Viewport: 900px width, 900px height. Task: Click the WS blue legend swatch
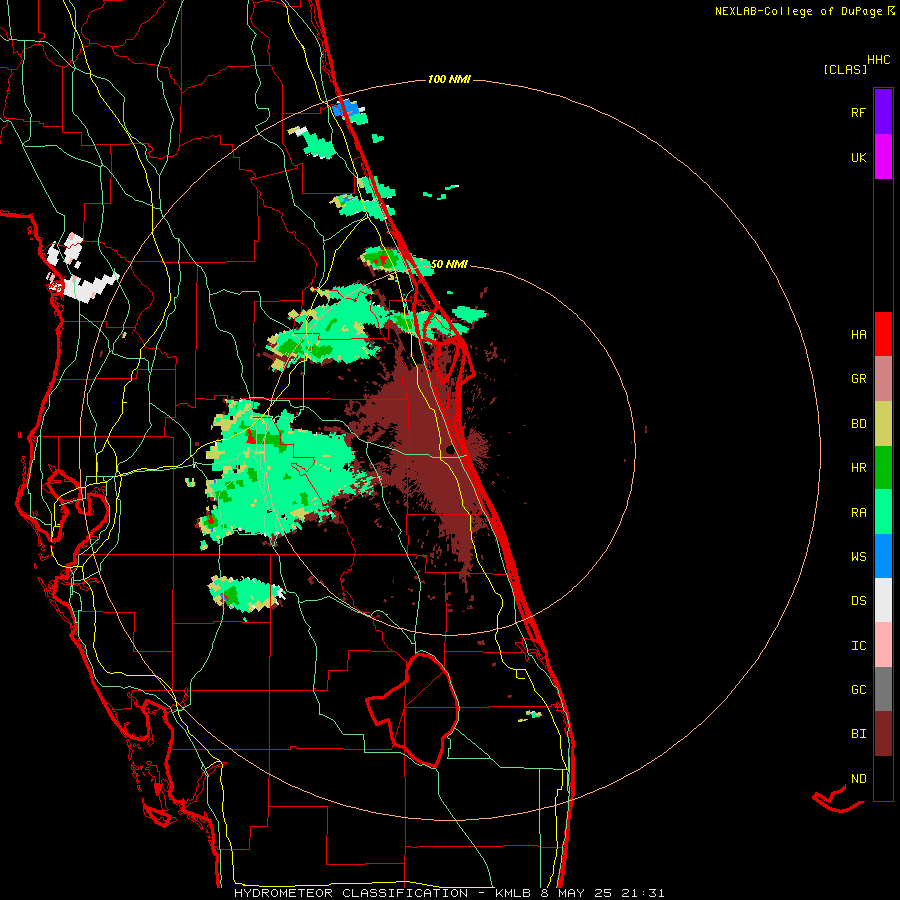tap(883, 556)
